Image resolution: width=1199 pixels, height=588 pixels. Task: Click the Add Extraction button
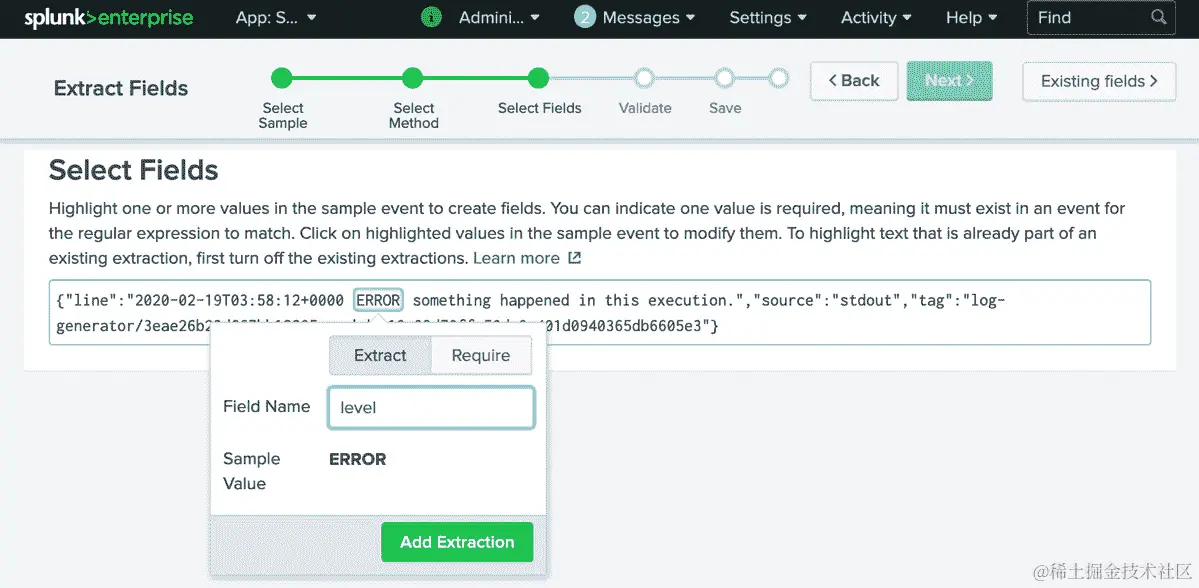coord(457,541)
